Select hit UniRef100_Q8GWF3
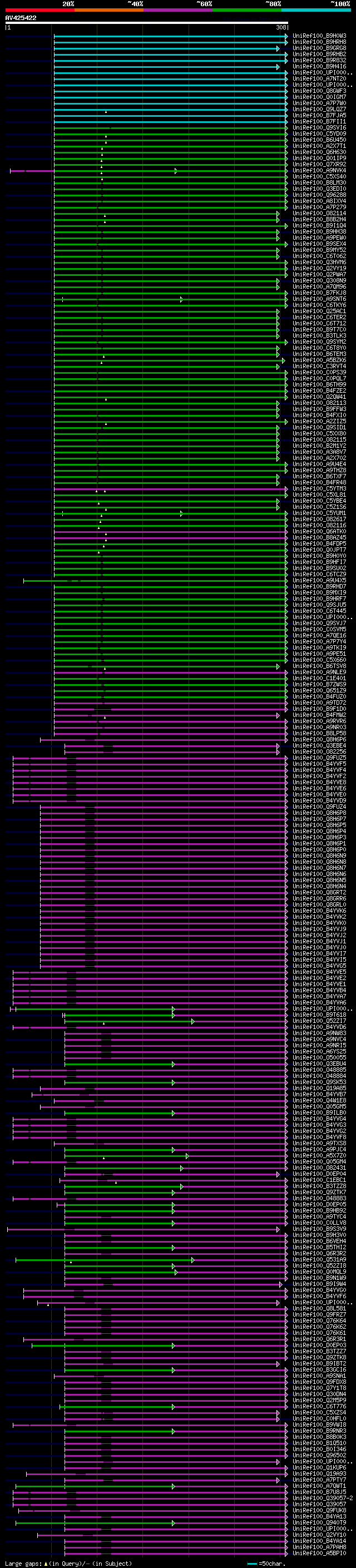This screenshot has height=1568, width=356. [319, 91]
